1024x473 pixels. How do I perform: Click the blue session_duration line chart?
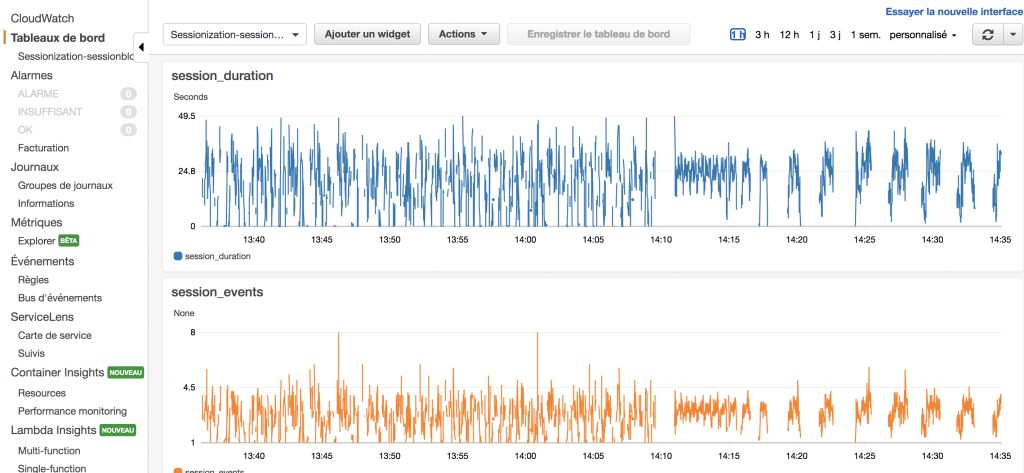click(x=601, y=171)
